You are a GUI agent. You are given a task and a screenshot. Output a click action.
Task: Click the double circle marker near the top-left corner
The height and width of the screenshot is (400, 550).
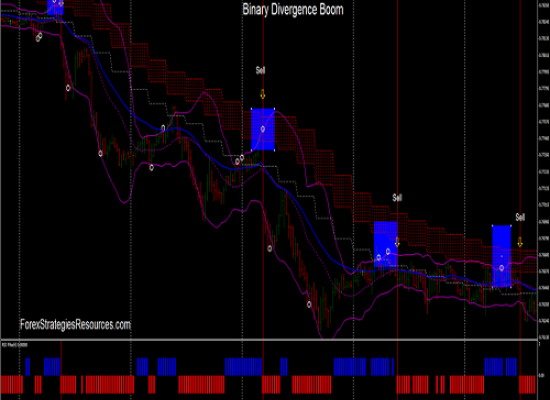39,37
